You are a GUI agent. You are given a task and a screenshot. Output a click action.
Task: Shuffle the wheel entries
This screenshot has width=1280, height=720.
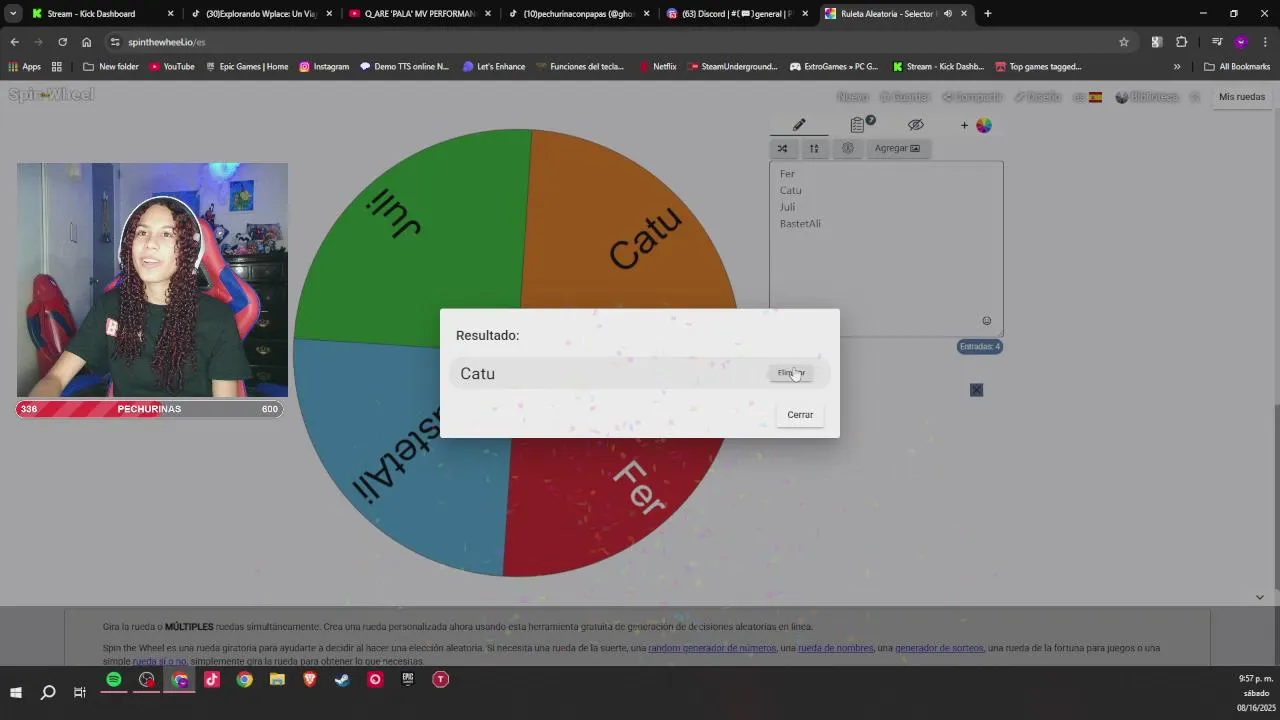[x=782, y=148]
